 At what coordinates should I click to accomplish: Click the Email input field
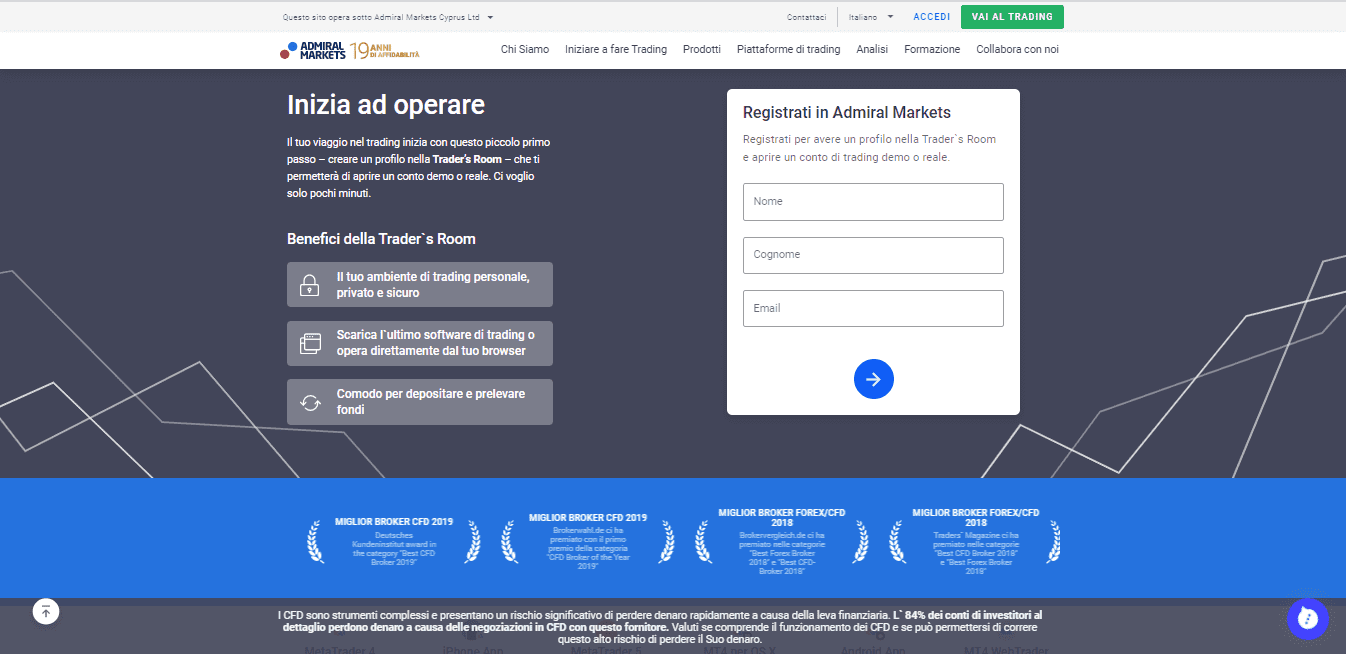tap(873, 308)
